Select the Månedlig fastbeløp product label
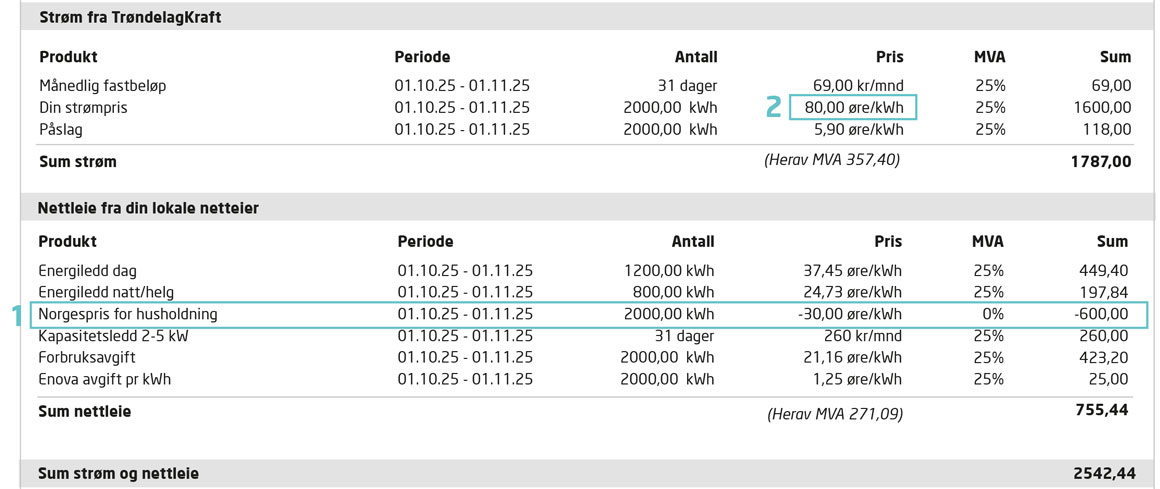 (103, 86)
